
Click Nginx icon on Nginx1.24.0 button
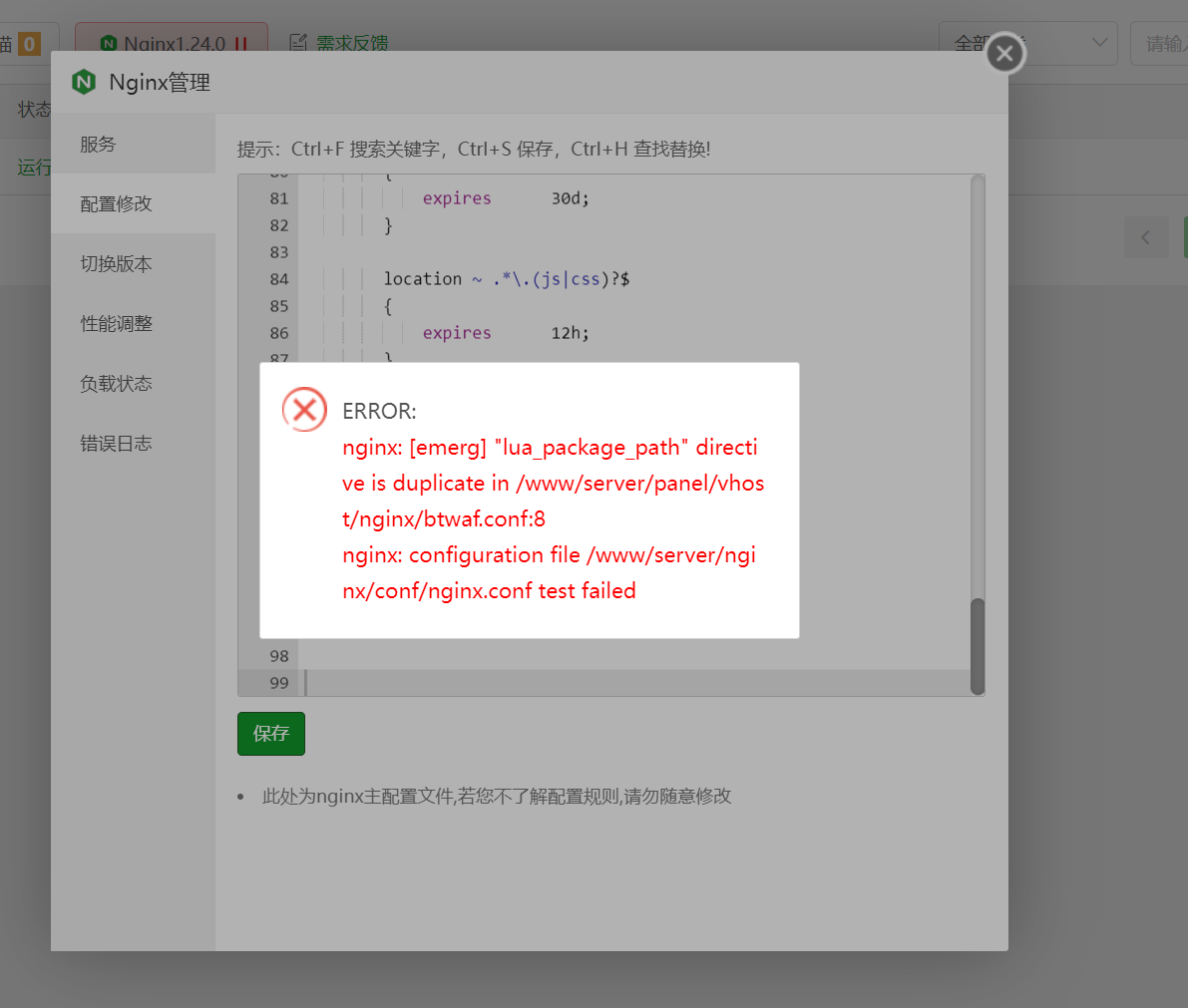click(109, 43)
